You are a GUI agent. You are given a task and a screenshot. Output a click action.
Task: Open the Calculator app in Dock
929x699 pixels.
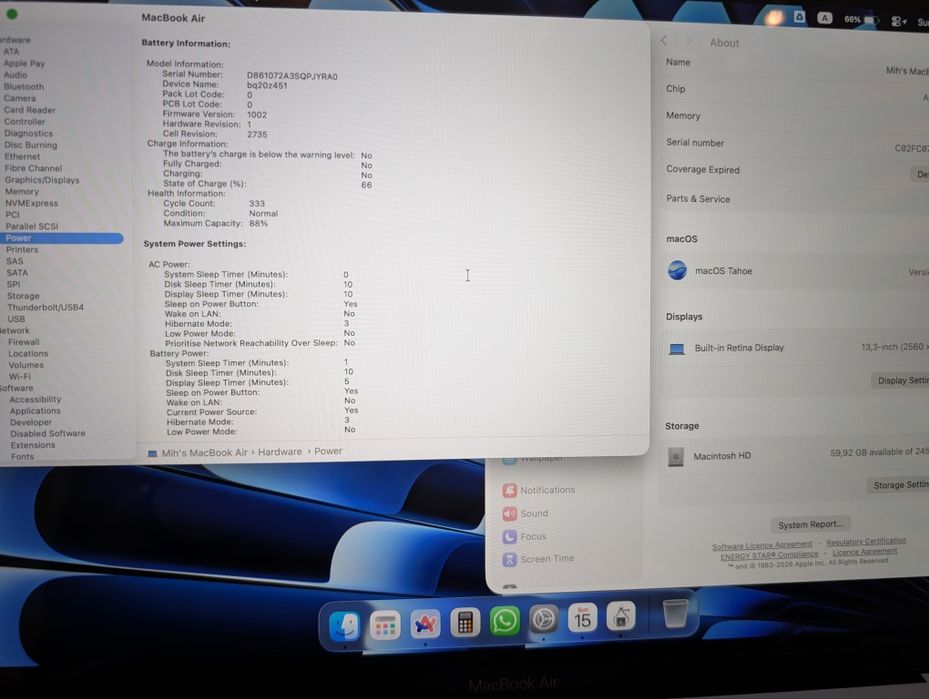point(465,623)
